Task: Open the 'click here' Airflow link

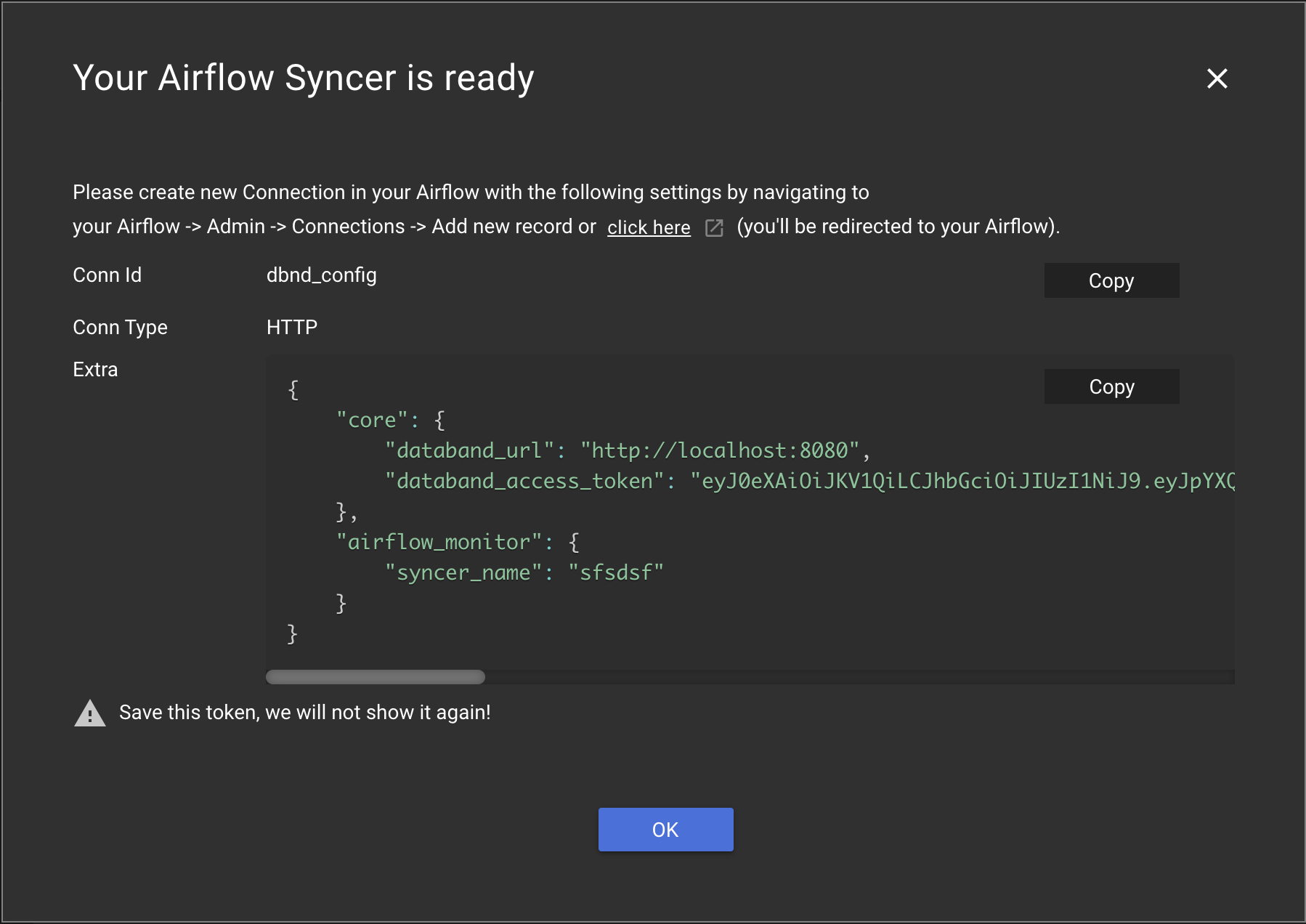Action: coord(649,227)
